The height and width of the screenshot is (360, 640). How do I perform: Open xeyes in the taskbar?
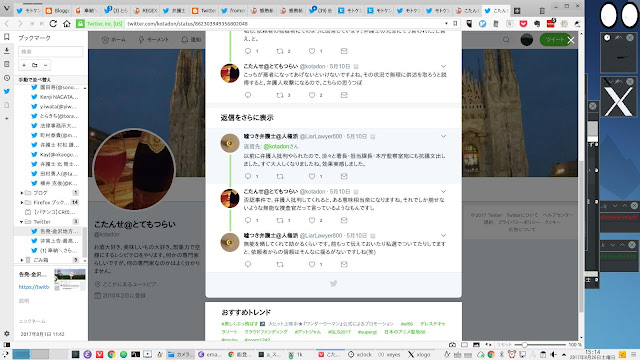coord(389,354)
